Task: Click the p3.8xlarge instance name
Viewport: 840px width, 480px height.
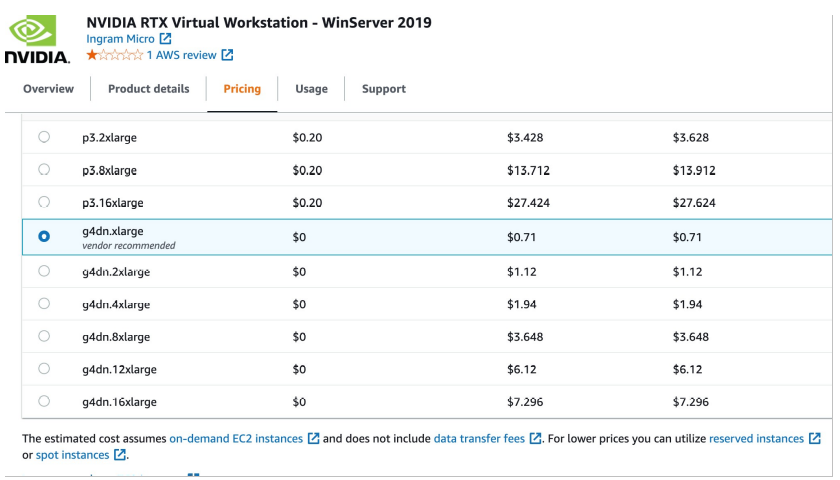Action: (109, 170)
